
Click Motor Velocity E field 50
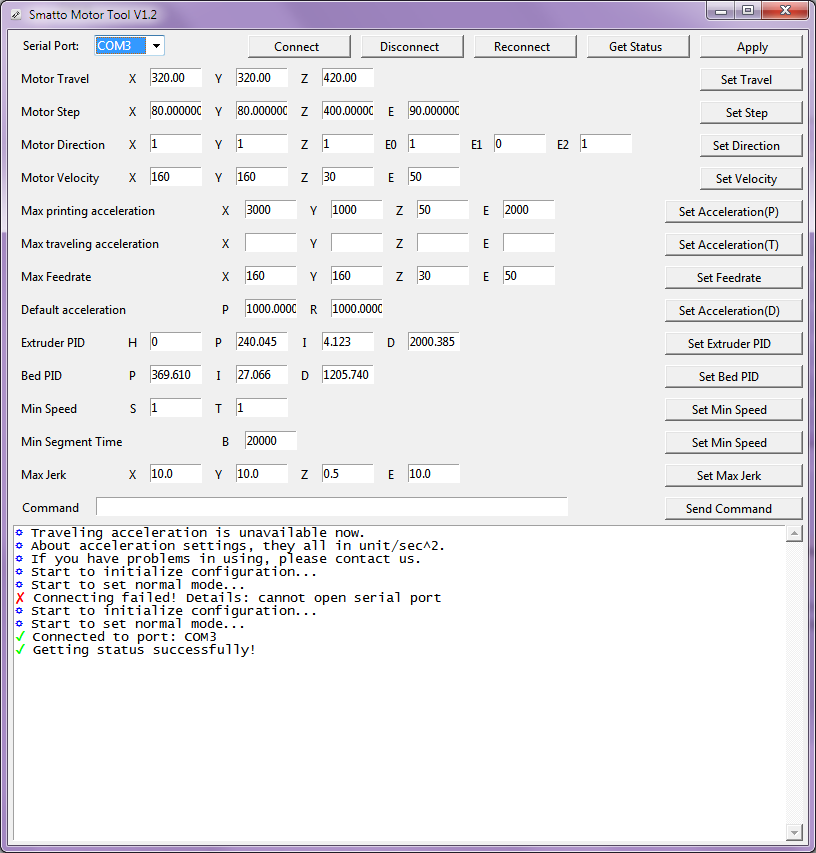pyautogui.click(x=434, y=177)
